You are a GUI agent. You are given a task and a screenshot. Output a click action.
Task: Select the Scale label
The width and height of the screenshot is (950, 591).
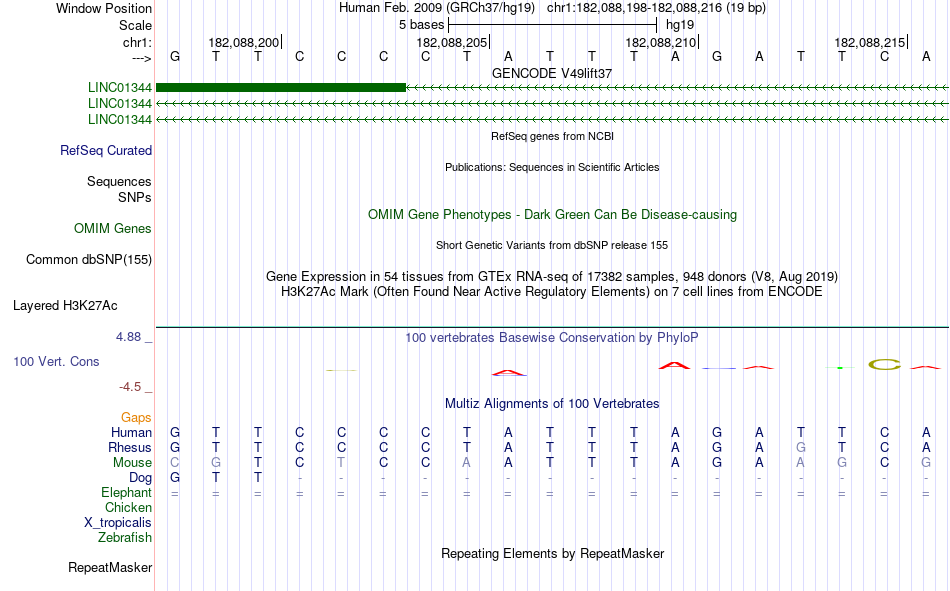pos(135,25)
